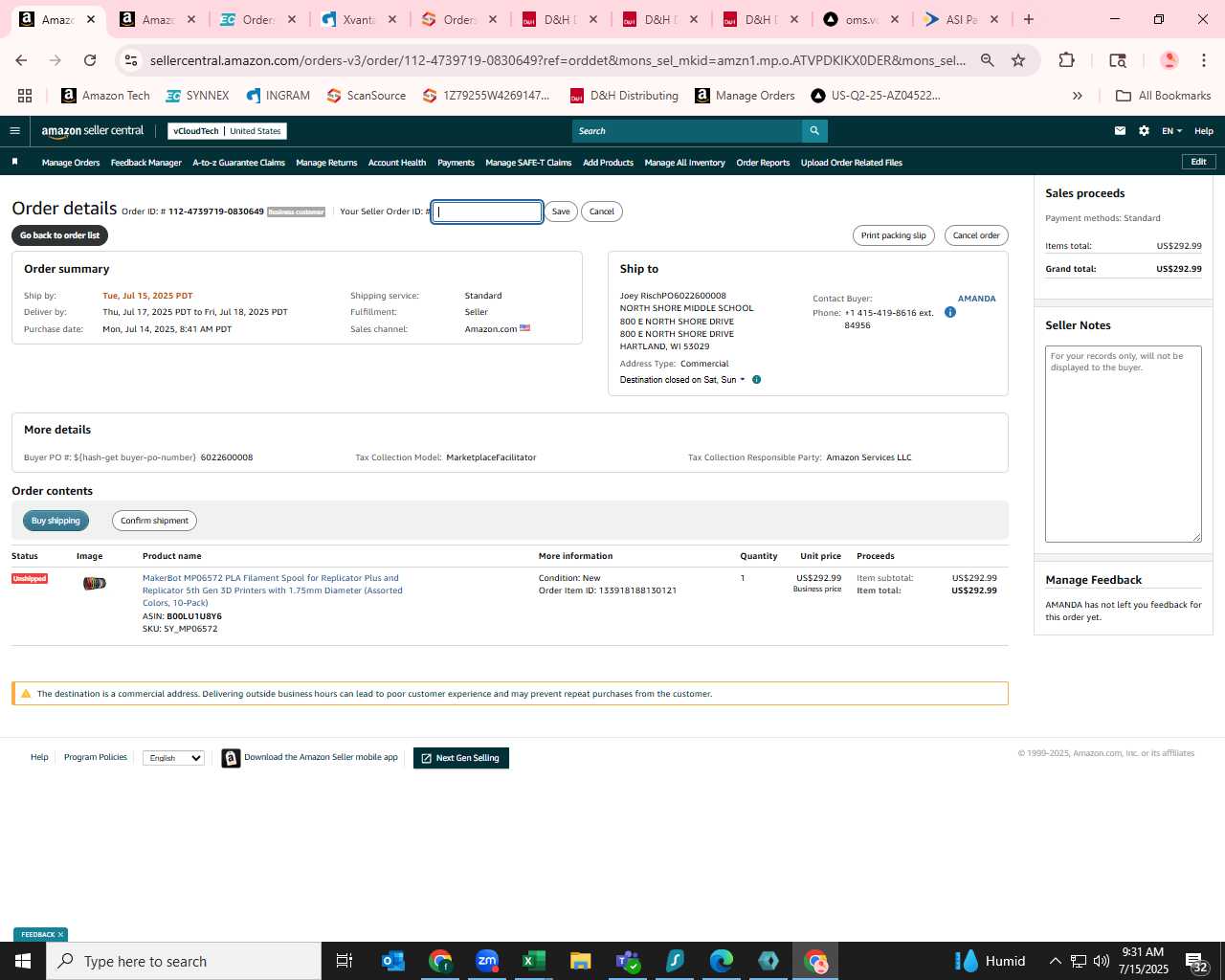
Task: Open Zoom from the taskbar
Action: point(487,961)
